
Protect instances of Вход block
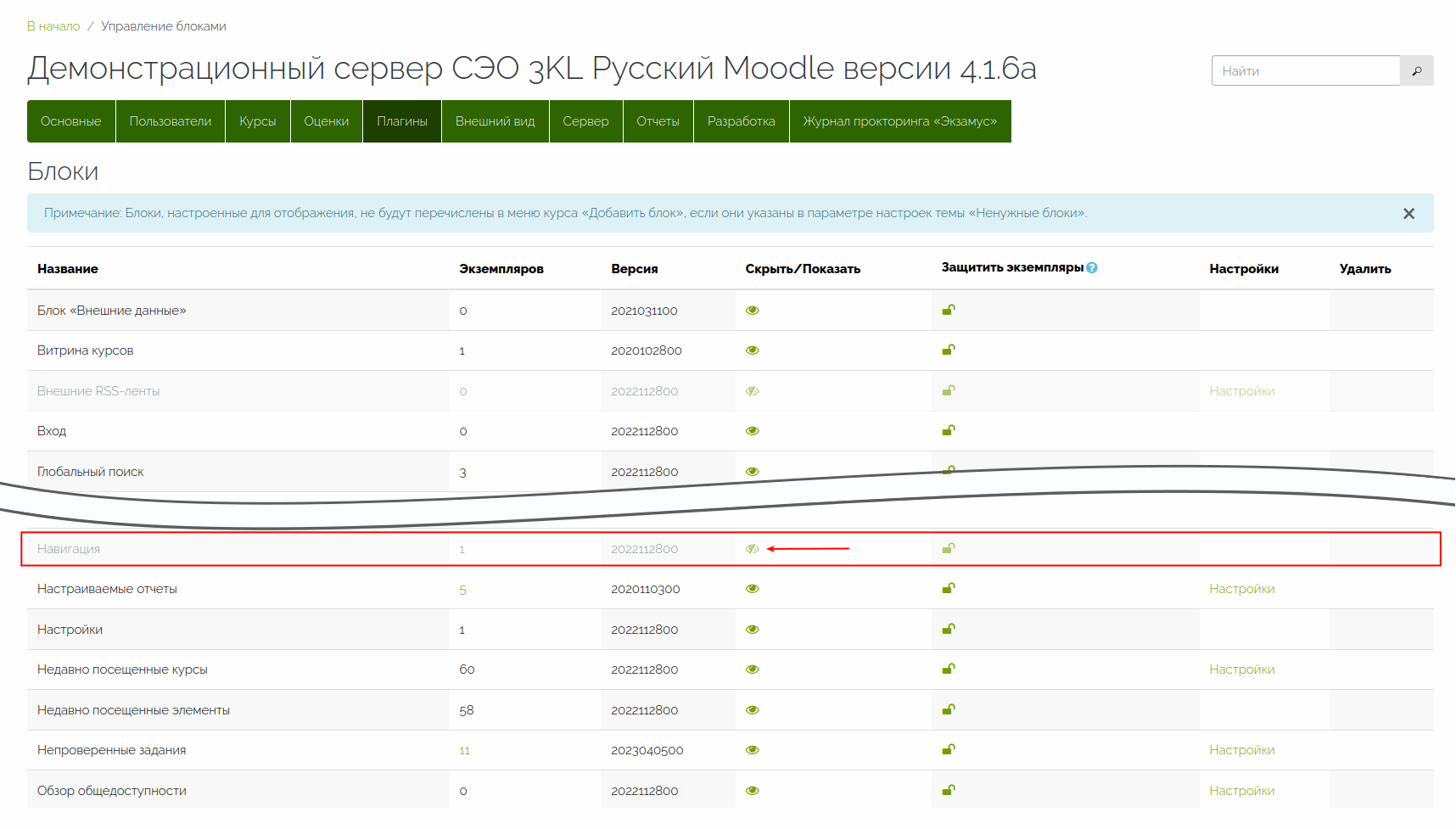coord(949,430)
